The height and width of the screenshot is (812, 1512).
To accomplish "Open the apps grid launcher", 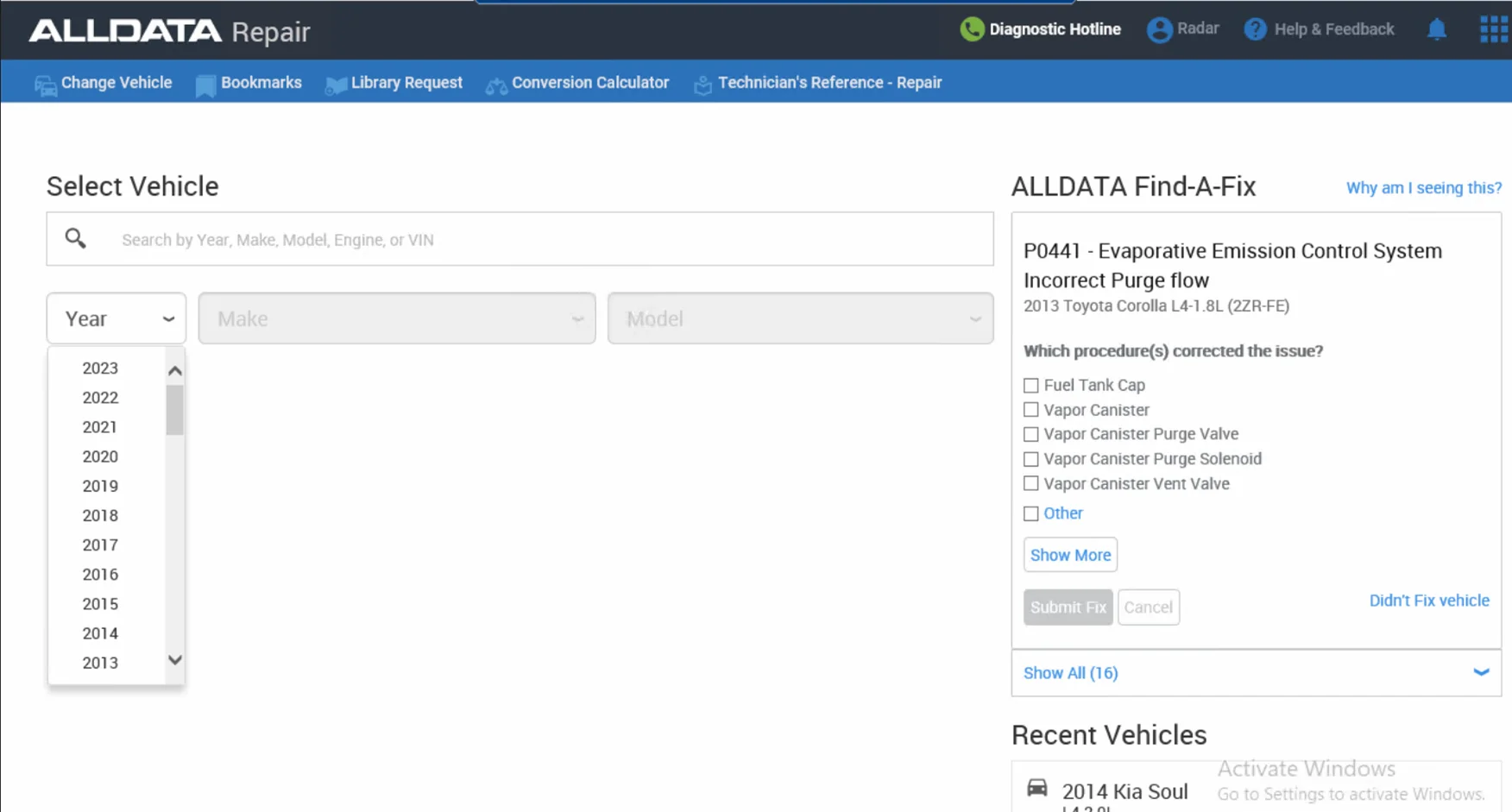I will click(1494, 29).
